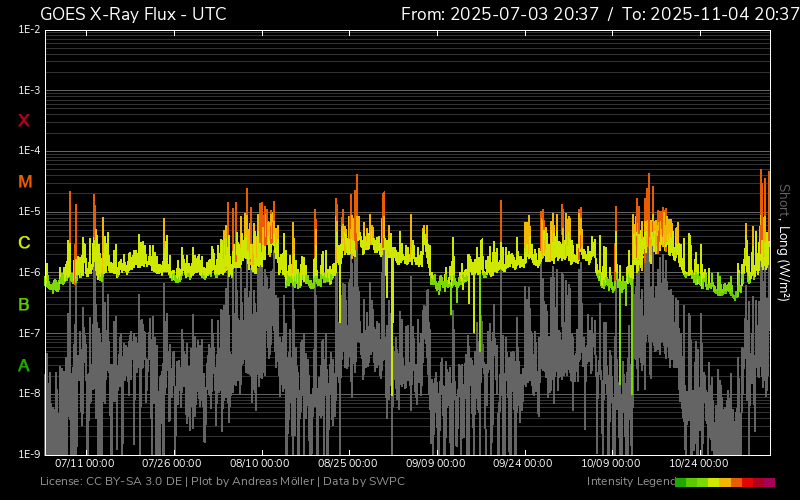
Task: Click the Intensity Legend label
Action: point(630,482)
